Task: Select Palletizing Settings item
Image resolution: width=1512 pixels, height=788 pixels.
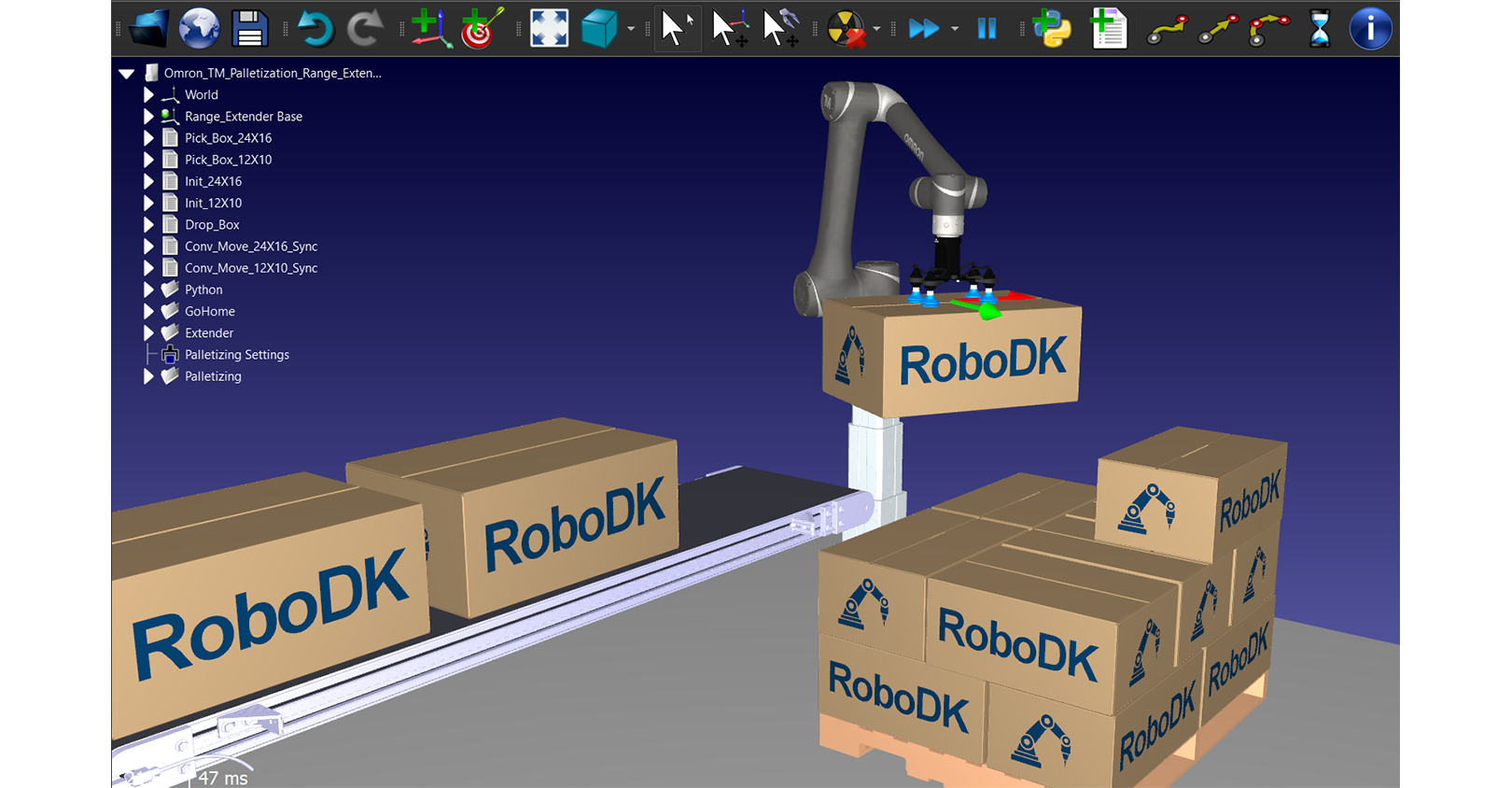Action: click(237, 355)
